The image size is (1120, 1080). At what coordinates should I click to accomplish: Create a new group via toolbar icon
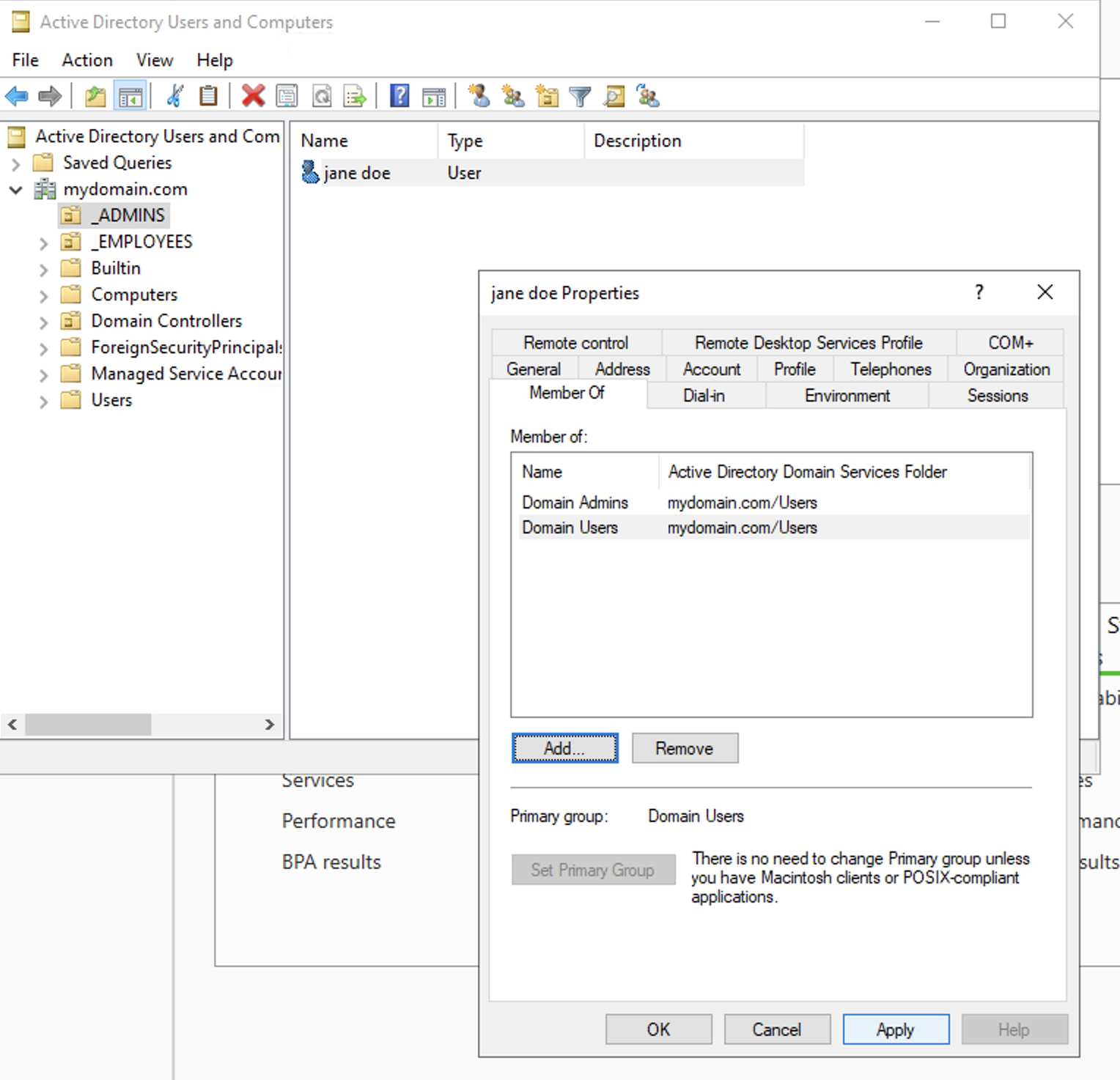513,96
